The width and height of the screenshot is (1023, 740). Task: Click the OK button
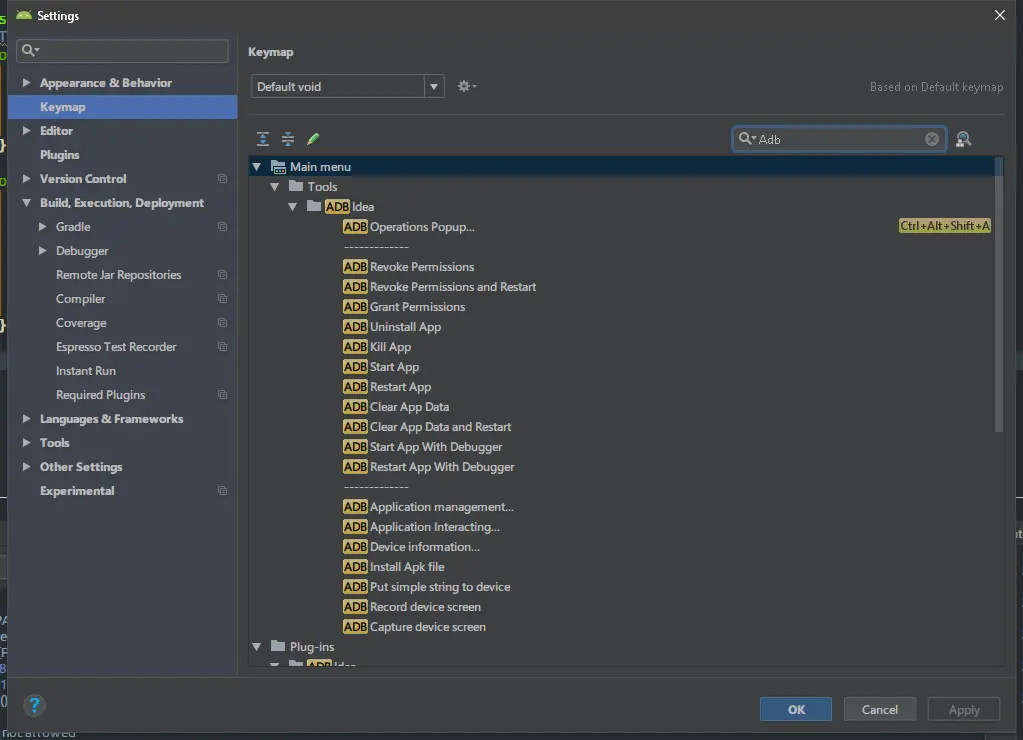795,709
